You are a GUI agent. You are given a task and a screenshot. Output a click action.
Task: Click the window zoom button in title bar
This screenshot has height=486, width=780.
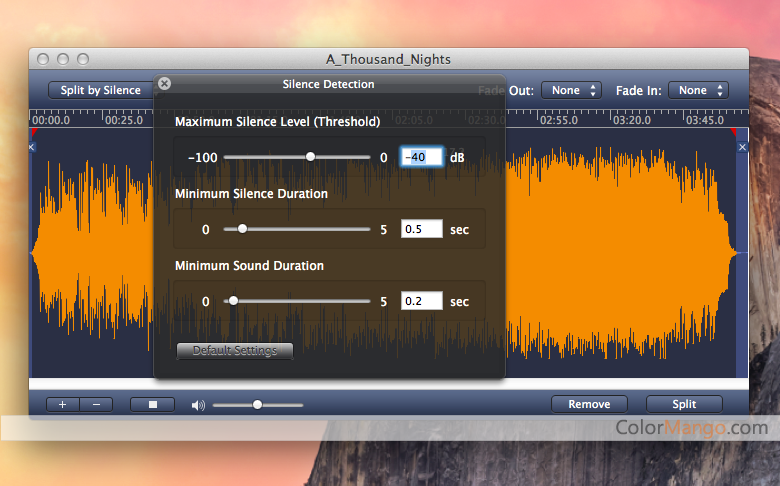[83, 59]
